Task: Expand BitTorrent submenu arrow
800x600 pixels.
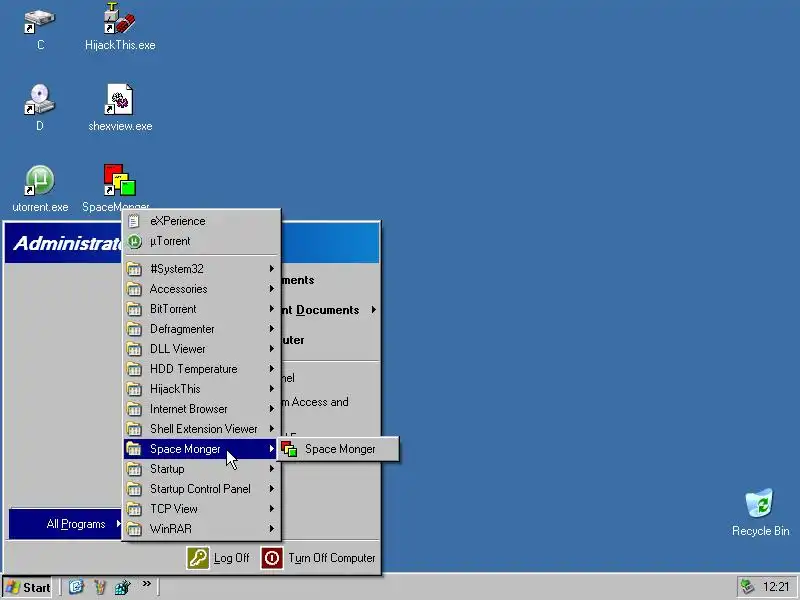Action: click(272, 309)
